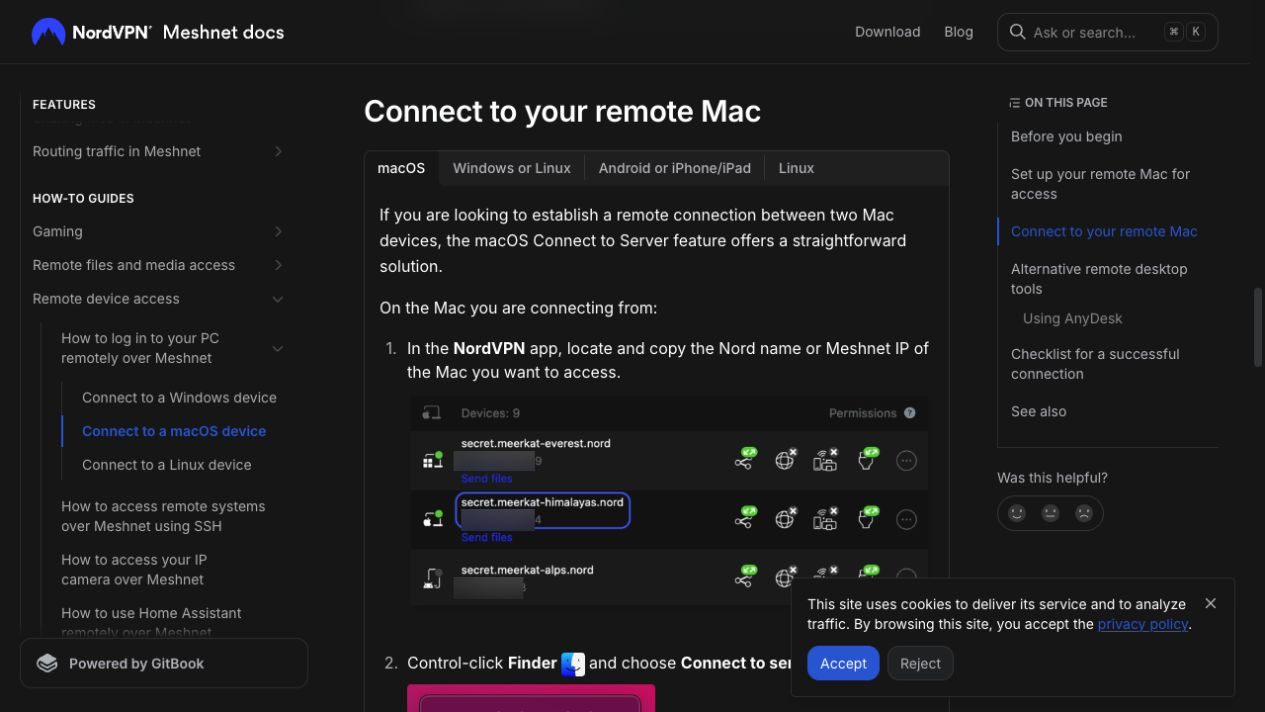Image resolution: width=1265 pixels, height=712 pixels.
Task: Click share icon in meerkat-alps row
Action: click(x=745, y=577)
